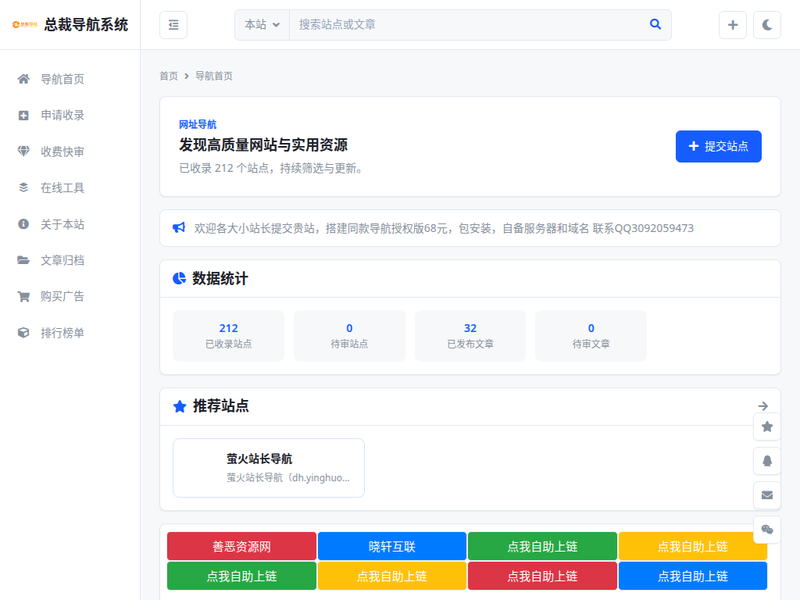The image size is (800, 600).
Task: Click the 网址导航 label
Action: tap(197, 124)
